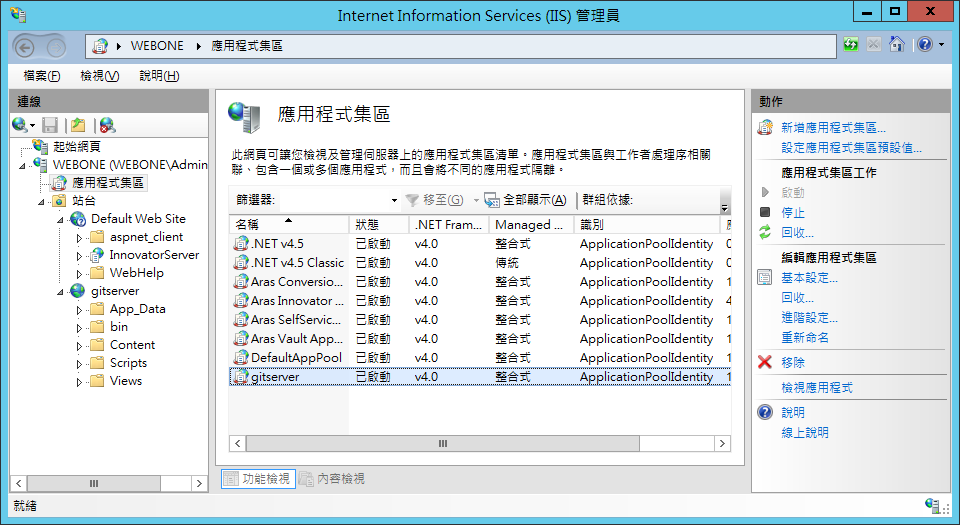The width and height of the screenshot is (960, 525).
Task: Collapse the WEBONE server node
Action: point(23,166)
